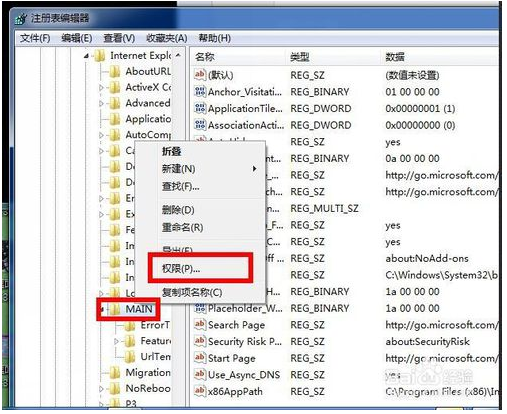Image resolution: width=507 pixels, height=414 pixels.
Task: Open the 收藏夹(A) menu
Action: [167, 38]
